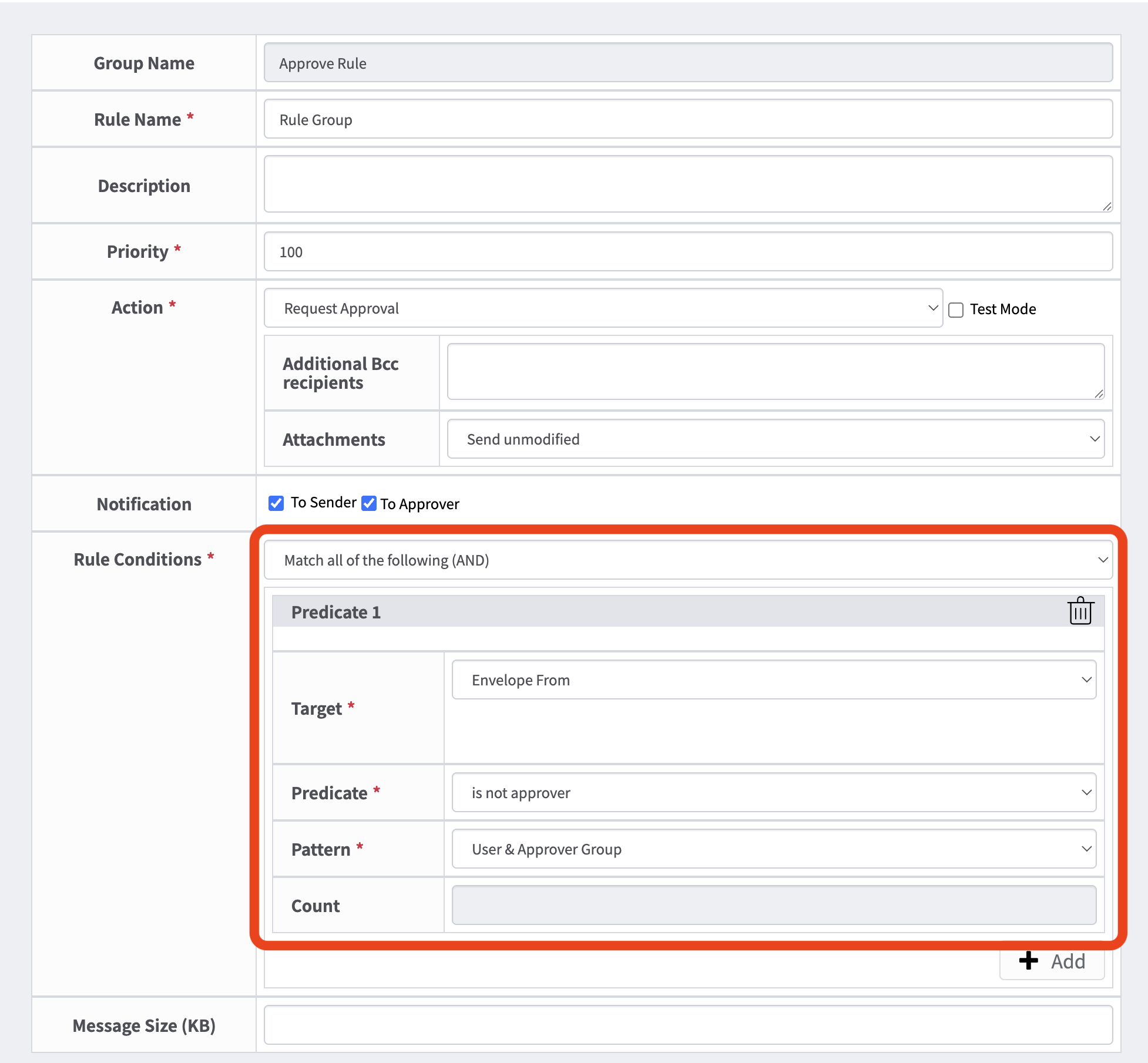Open the Target dropdown showing Envelope From
1148x1063 pixels.
[774, 679]
